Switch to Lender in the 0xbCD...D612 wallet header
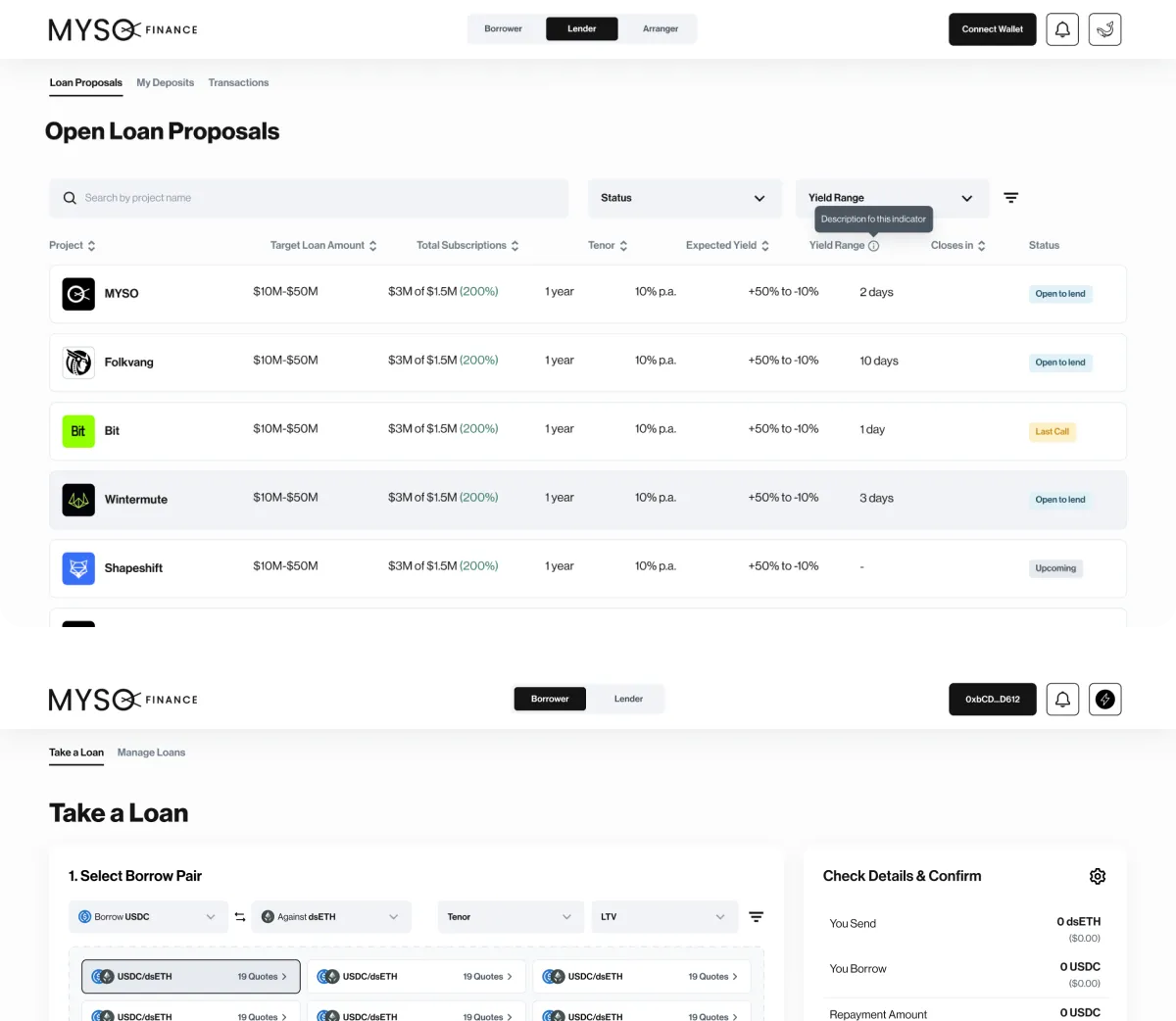1176x1021 pixels. (628, 700)
